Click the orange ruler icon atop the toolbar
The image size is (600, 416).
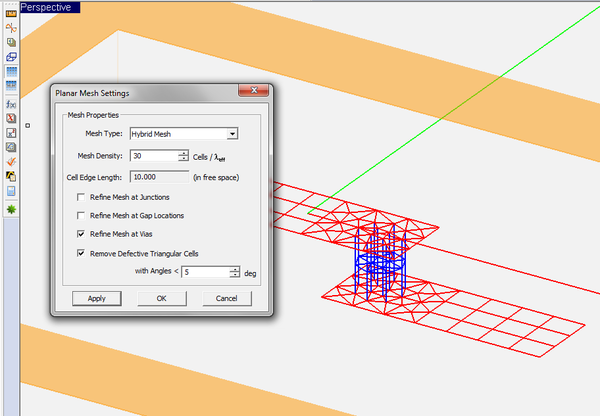pyautogui.click(x=10, y=11)
